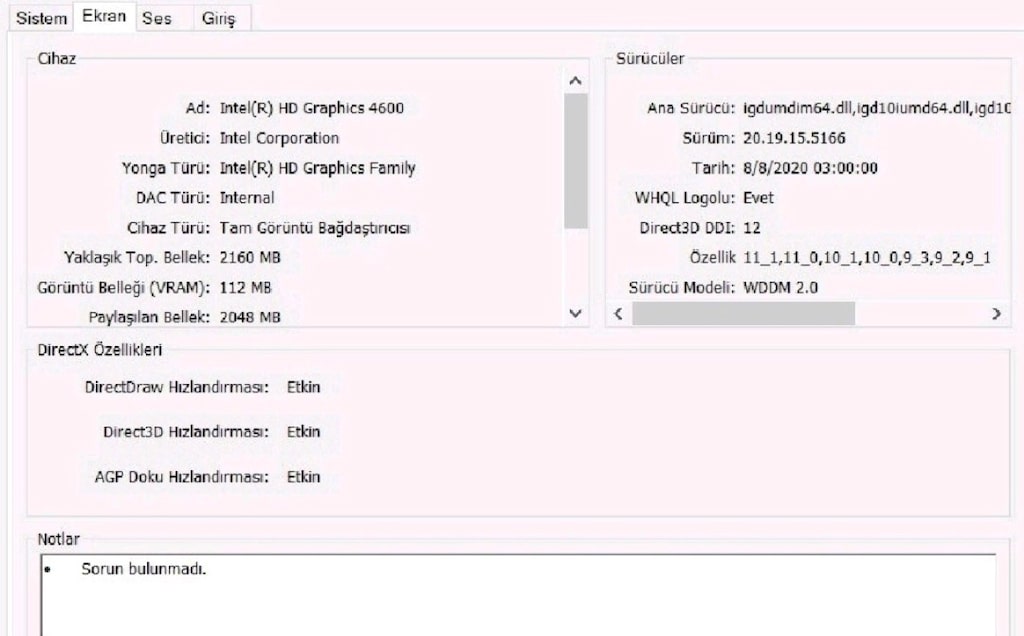The width and height of the screenshot is (1024, 636).
Task: Click the Sürücüler panel scroll left arrow
Action: (x=618, y=313)
